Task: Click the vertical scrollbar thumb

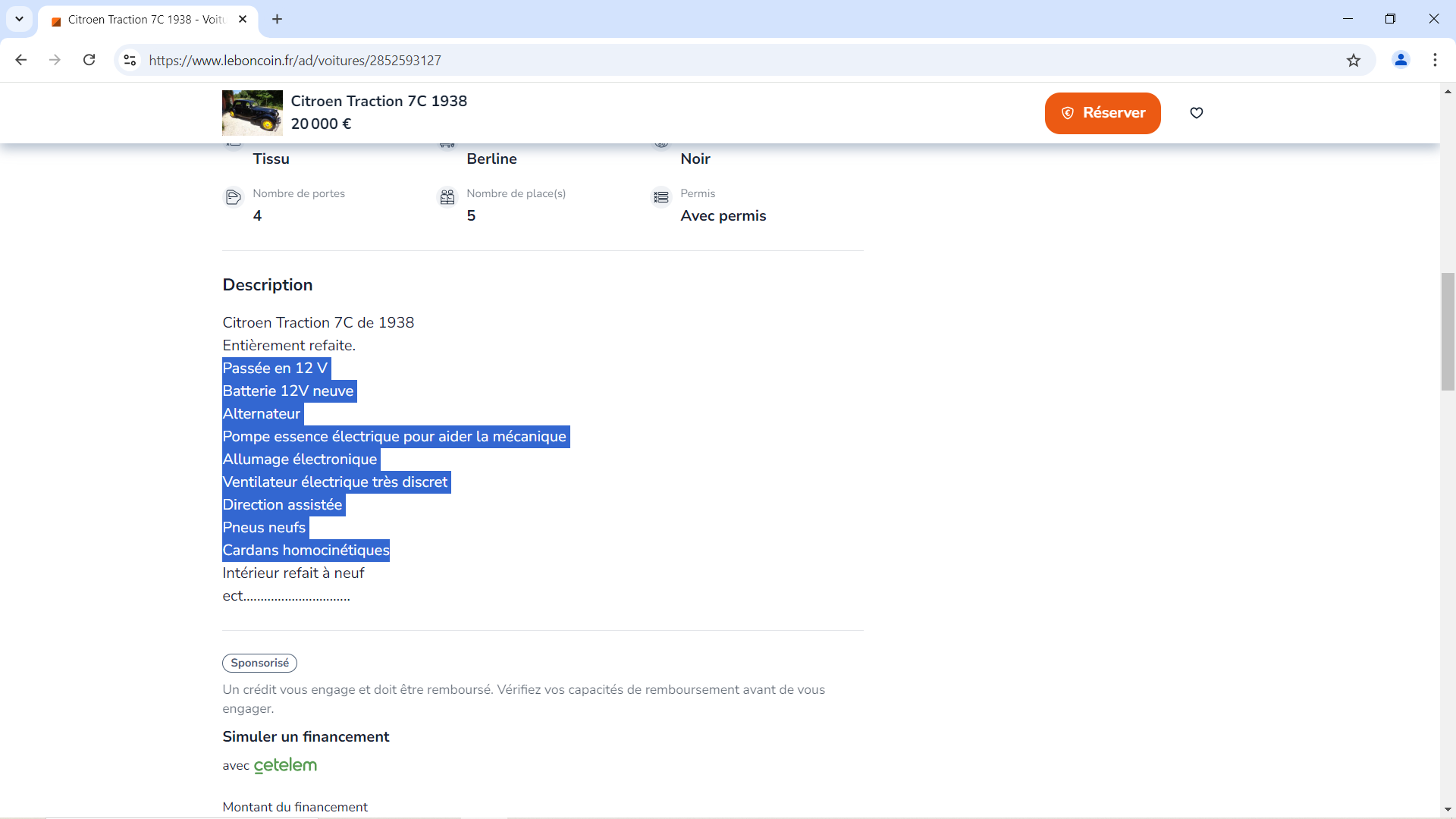Action: [x=1448, y=331]
